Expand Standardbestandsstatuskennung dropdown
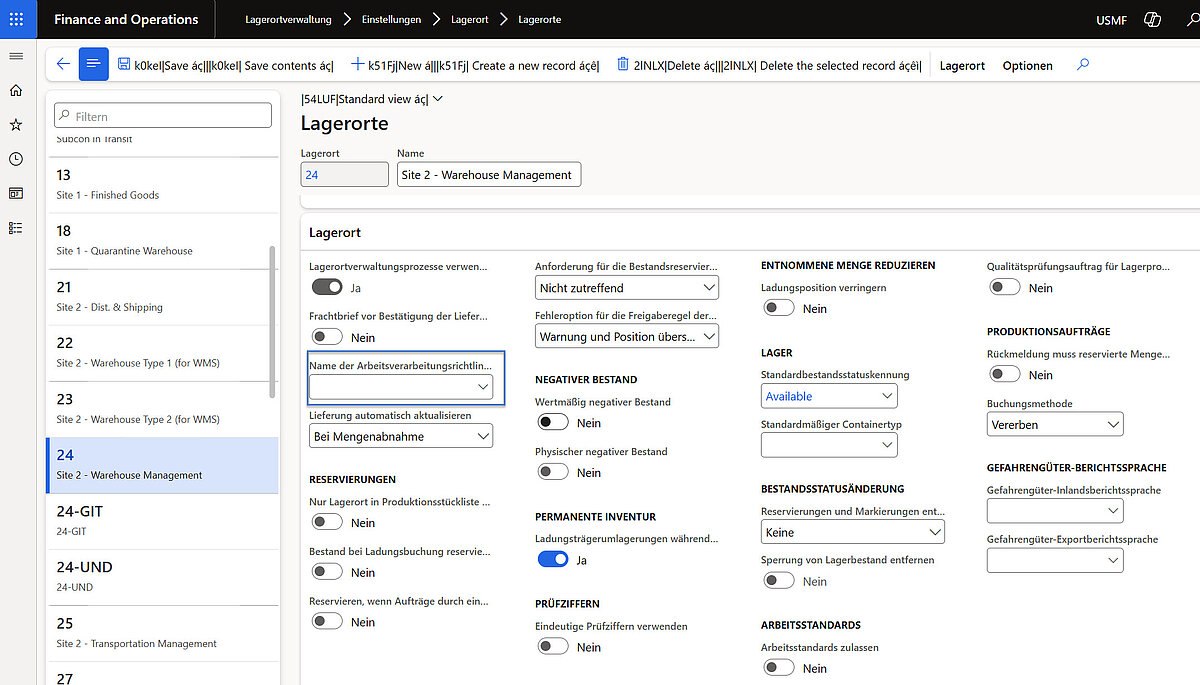 click(829, 396)
